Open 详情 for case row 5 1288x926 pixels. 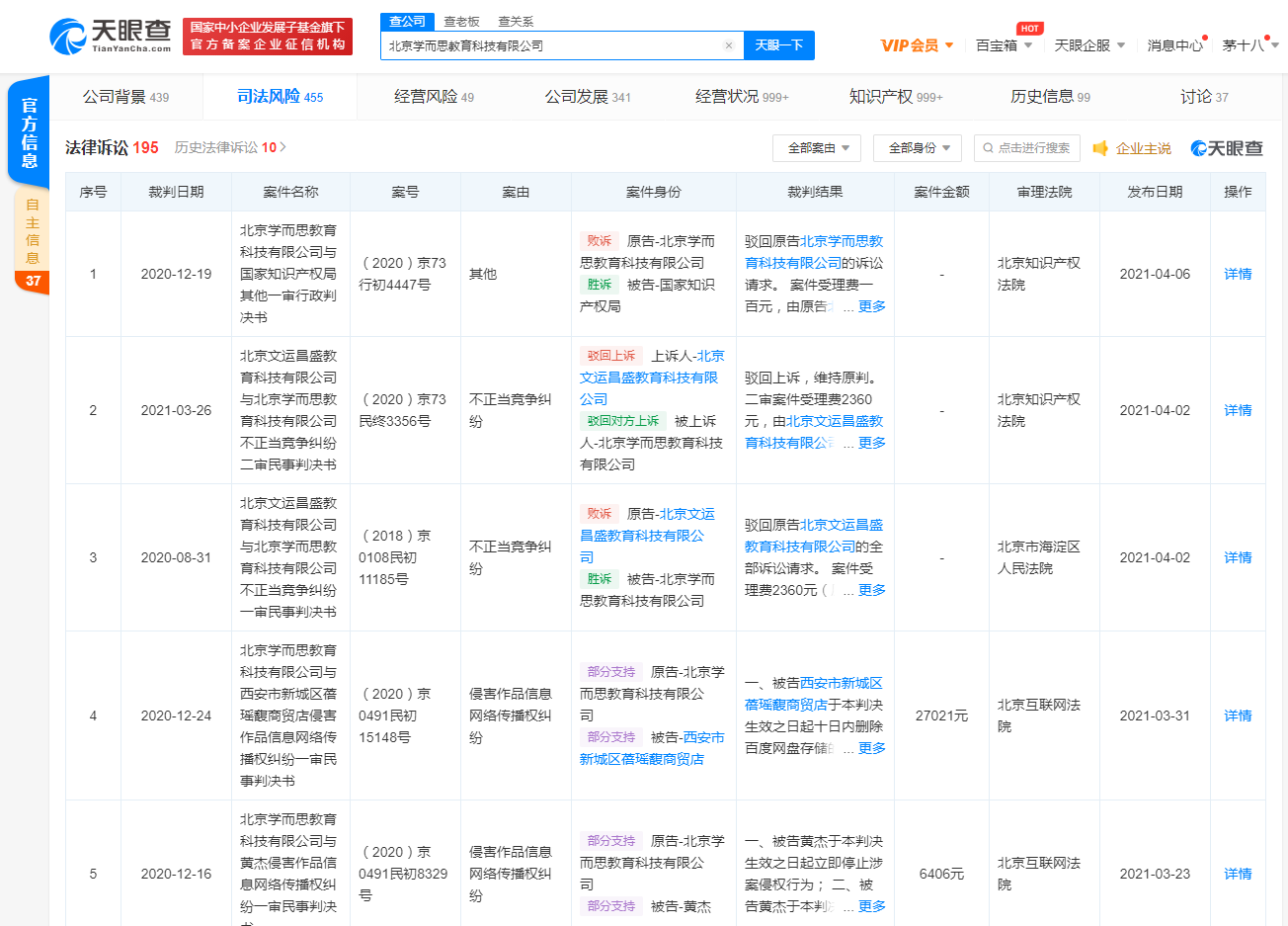[x=1238, y=874]
